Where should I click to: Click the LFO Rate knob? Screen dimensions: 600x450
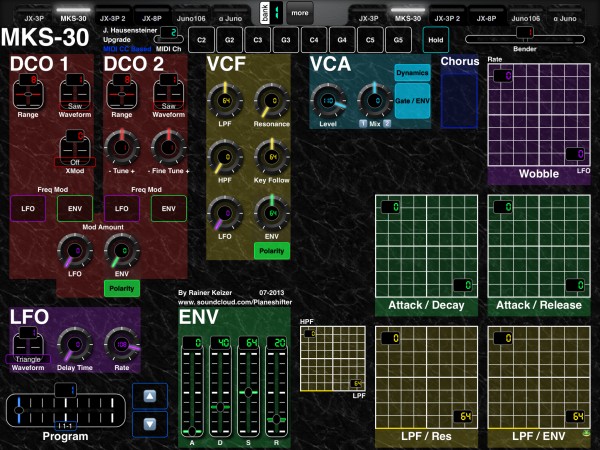click(122, 345)
